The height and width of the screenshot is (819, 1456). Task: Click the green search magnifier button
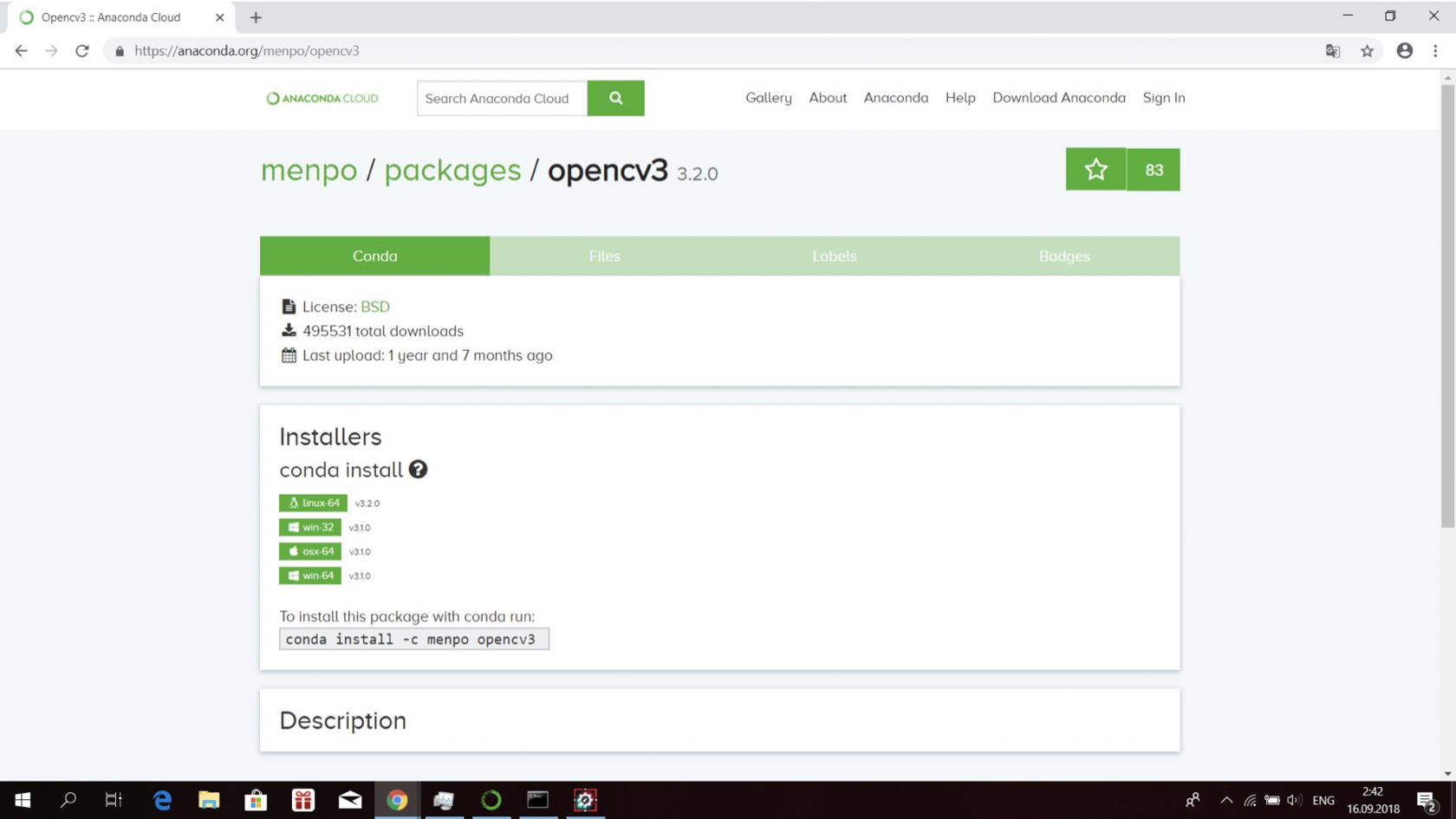[615, 98]
